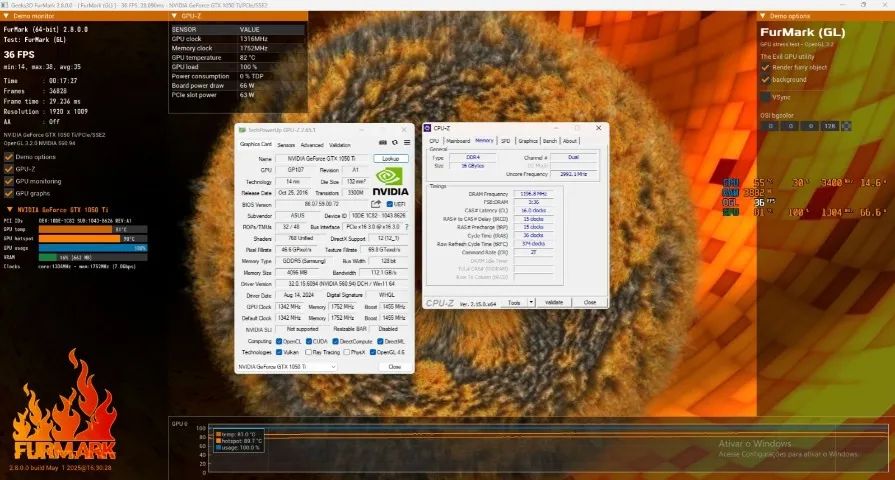The height and width of the screenshot is (480, 895).
Task: Toggle the Ray Tracing checkbox in GPU-Z
Action: (x=308, y=352)
